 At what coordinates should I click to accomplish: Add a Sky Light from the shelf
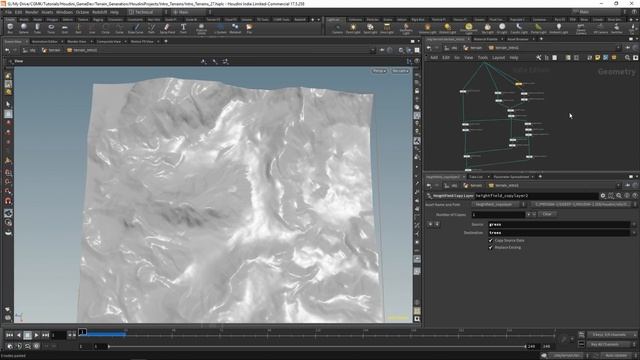coord(487,28)
